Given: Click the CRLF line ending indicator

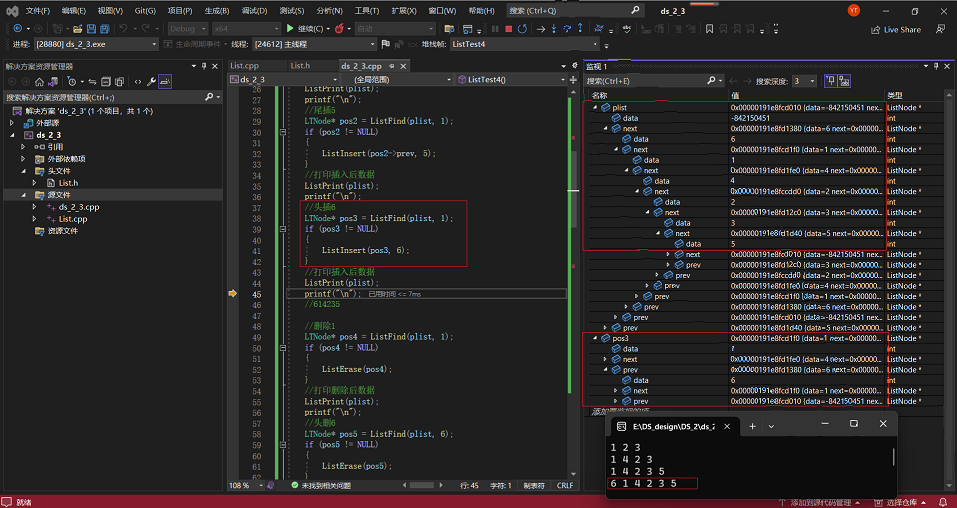Looking at the screenshot, I should click(x=565, y=485).
